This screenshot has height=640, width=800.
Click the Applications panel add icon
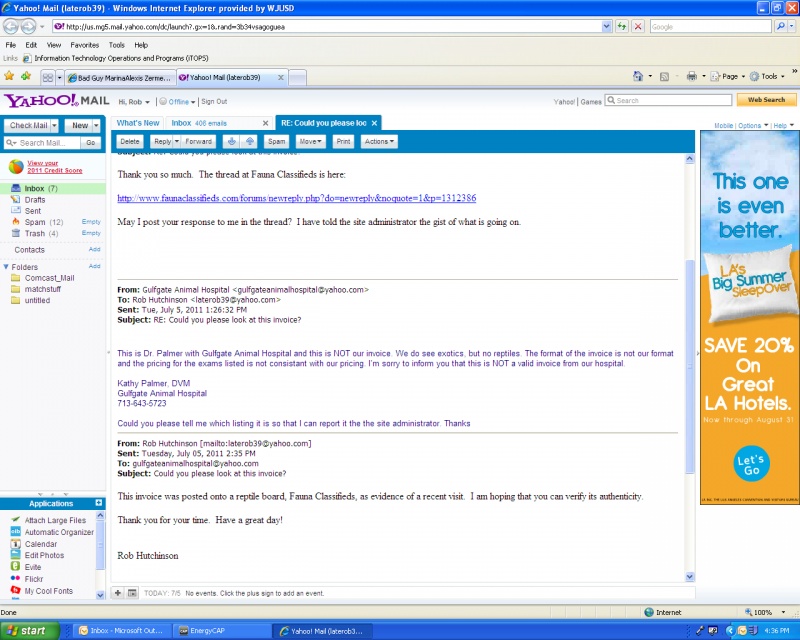pyautogui.click(x=98, y=503)
